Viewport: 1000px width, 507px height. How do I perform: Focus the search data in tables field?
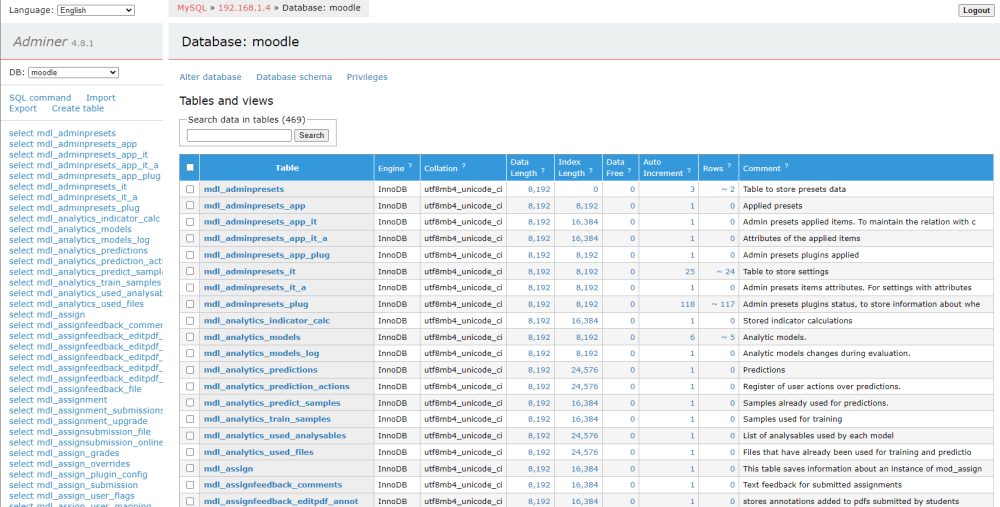(x=239, y=135)
